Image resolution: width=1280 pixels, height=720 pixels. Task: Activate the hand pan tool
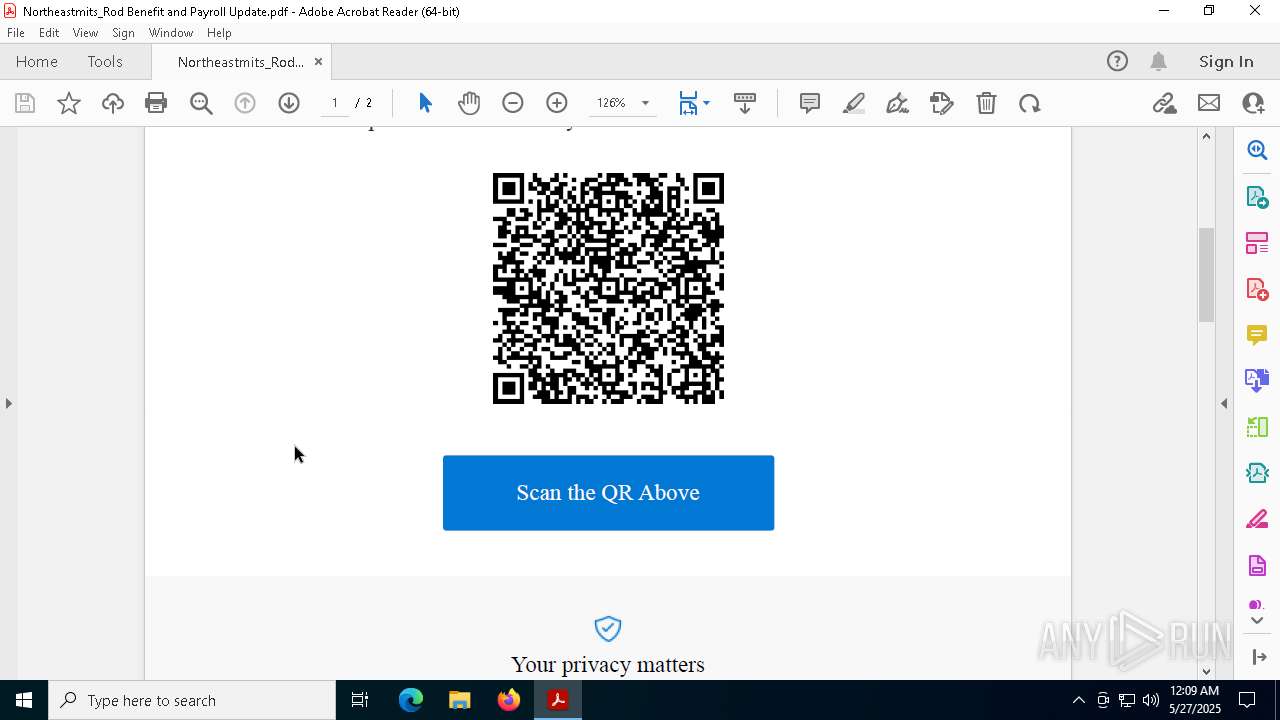point(469,103)
